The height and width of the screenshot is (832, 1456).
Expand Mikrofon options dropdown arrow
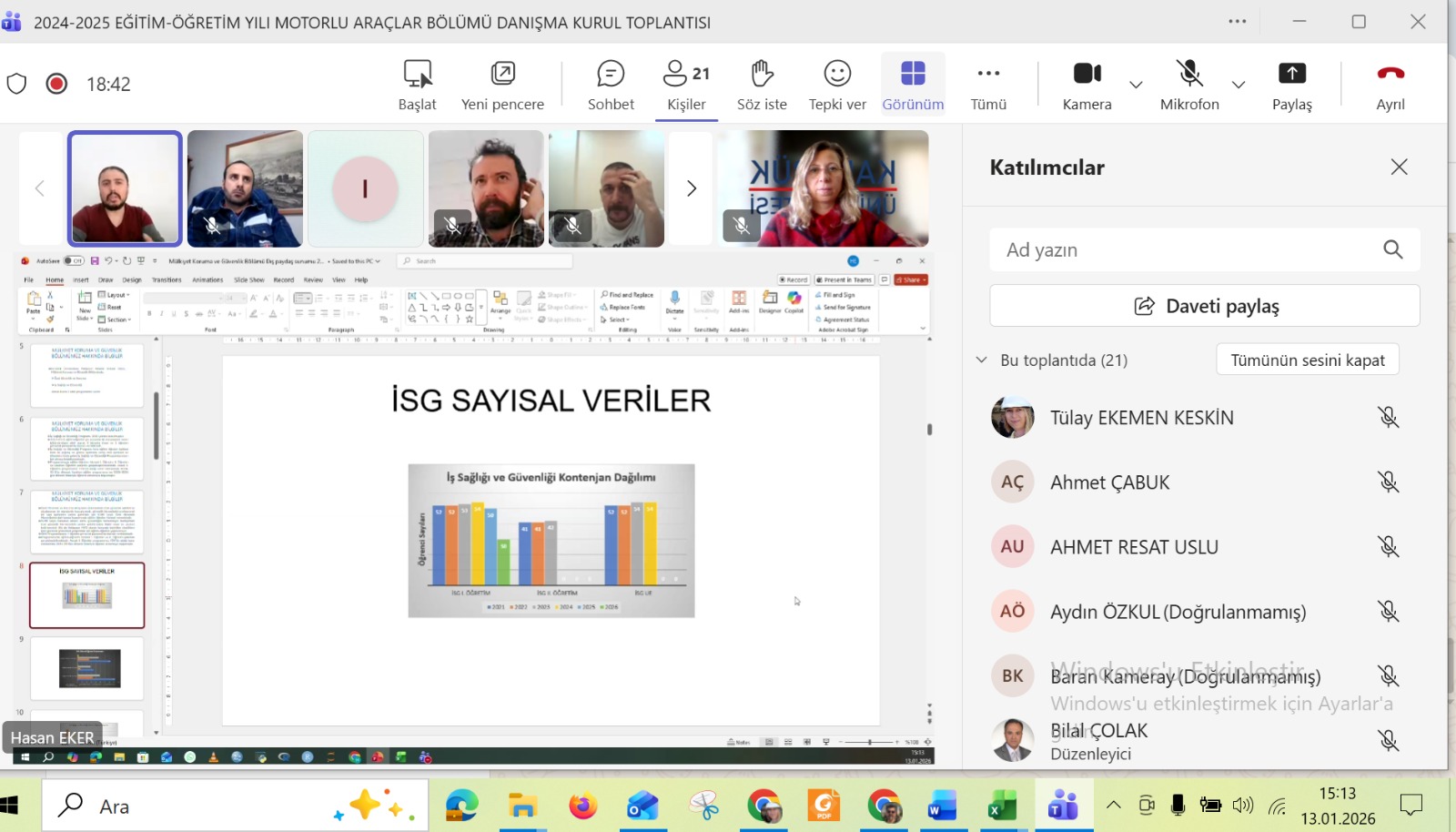point(1239,85)
